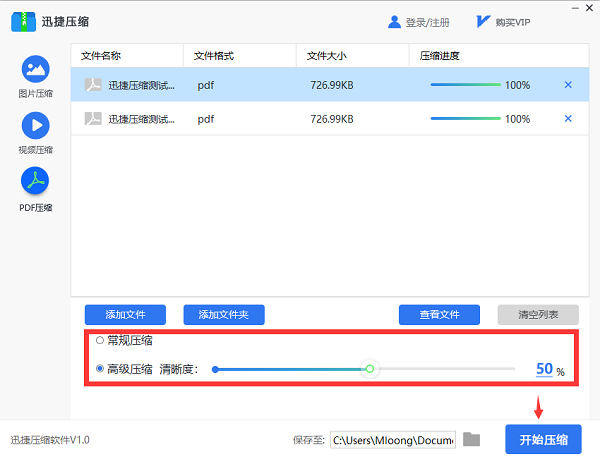Screen dimensions: 600x459
Task: Remove the second PDF file from list
Action: tap(568, 119)
